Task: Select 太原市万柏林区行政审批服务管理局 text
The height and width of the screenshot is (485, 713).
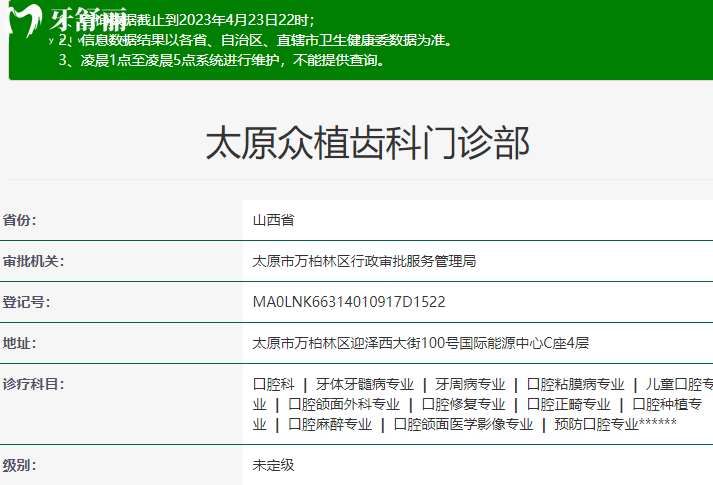Action: tap(364, 261)
